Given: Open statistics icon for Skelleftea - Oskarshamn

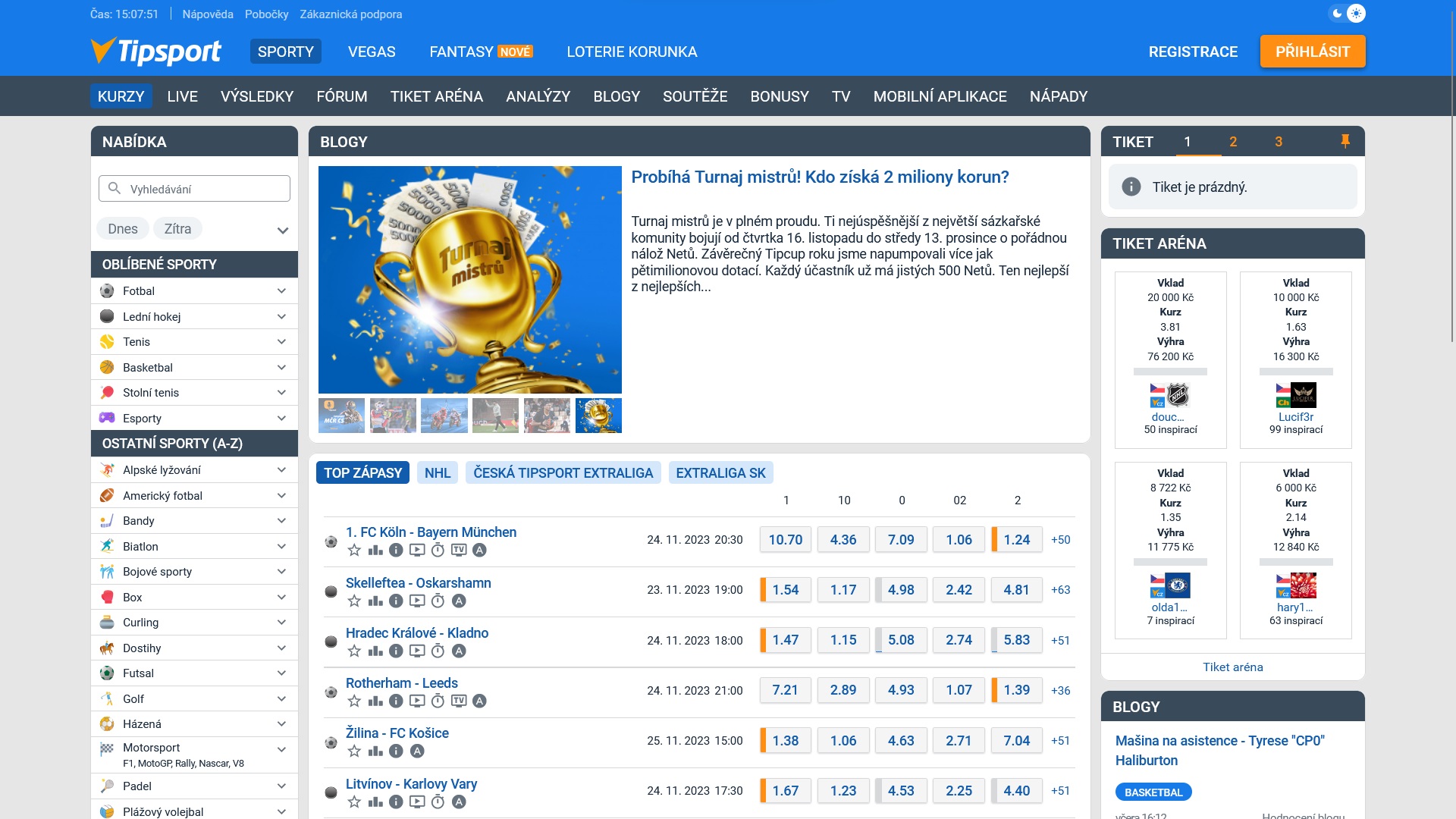Looking at the screenshot, I should click(x=375, y=601).
